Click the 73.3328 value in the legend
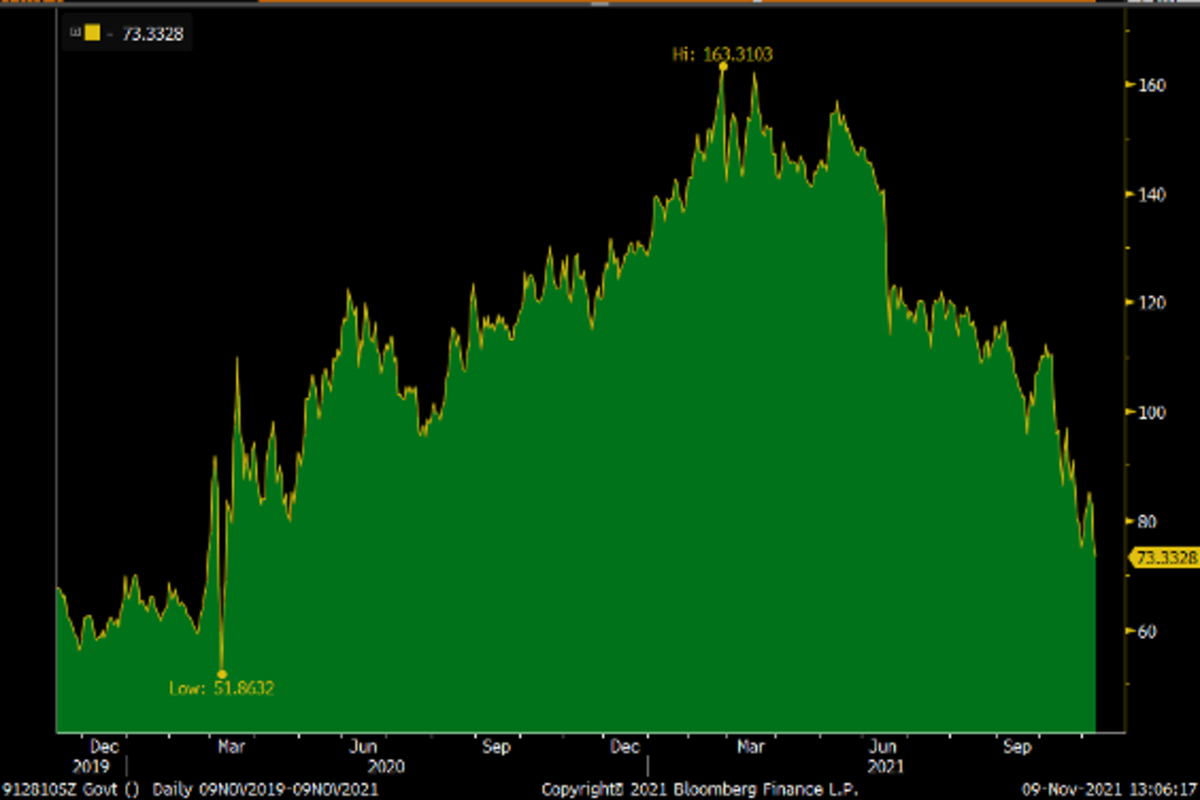This screenshot has width=1200, height=800. pos(151,34)
